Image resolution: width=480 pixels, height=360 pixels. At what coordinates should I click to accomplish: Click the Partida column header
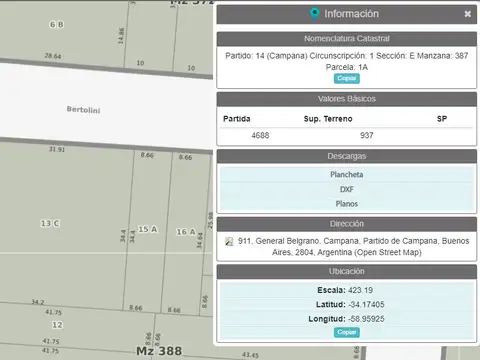[237, 119]
